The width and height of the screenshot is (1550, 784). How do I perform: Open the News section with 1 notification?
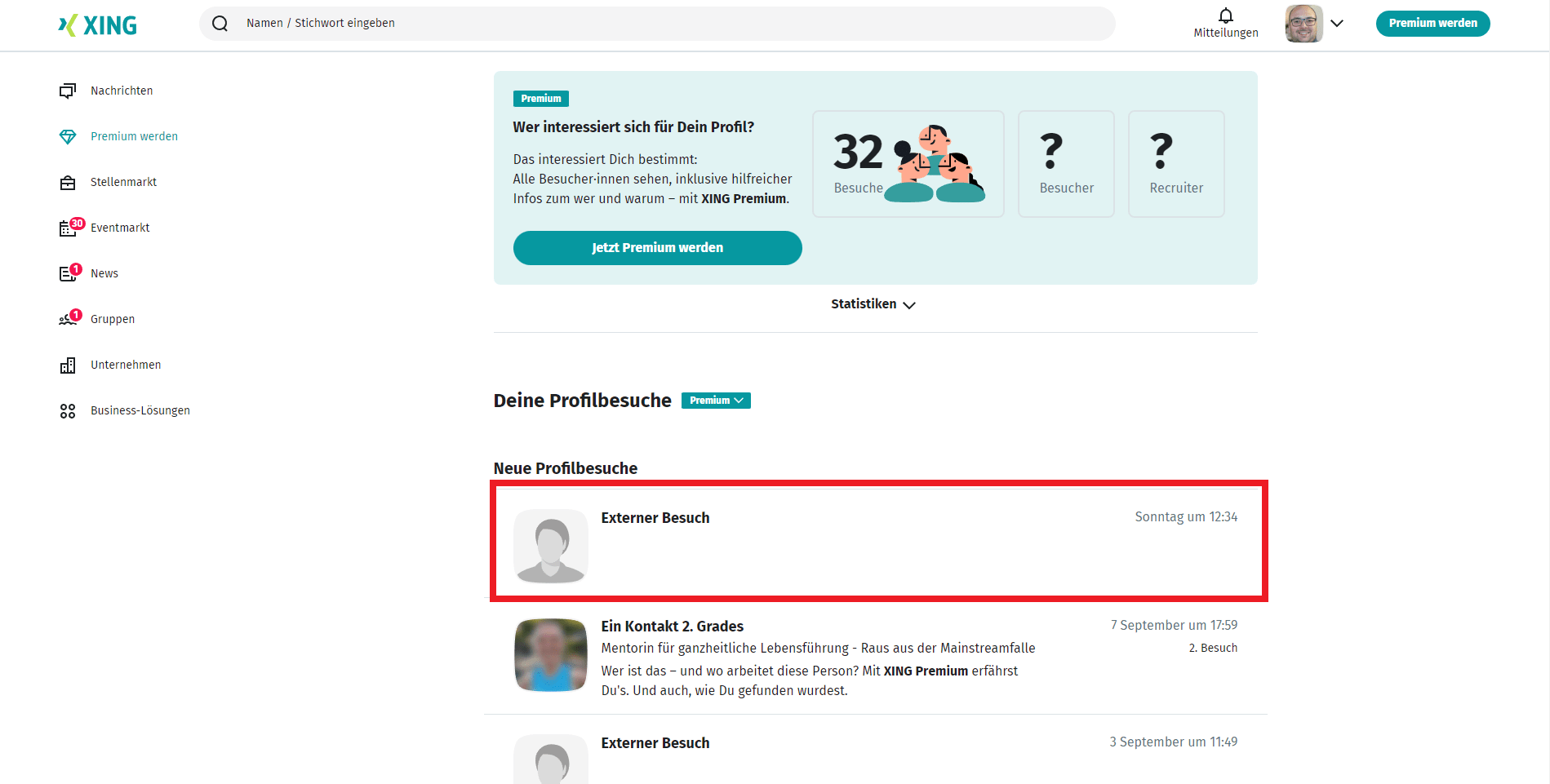pyautogui.click(x=104, y=273)
